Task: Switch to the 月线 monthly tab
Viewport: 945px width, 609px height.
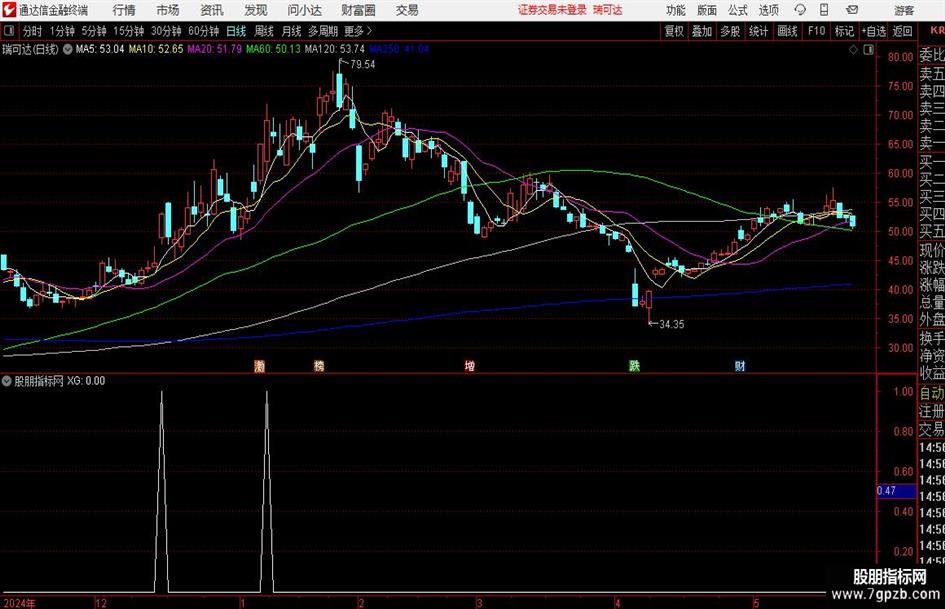Action: [292, 31]
